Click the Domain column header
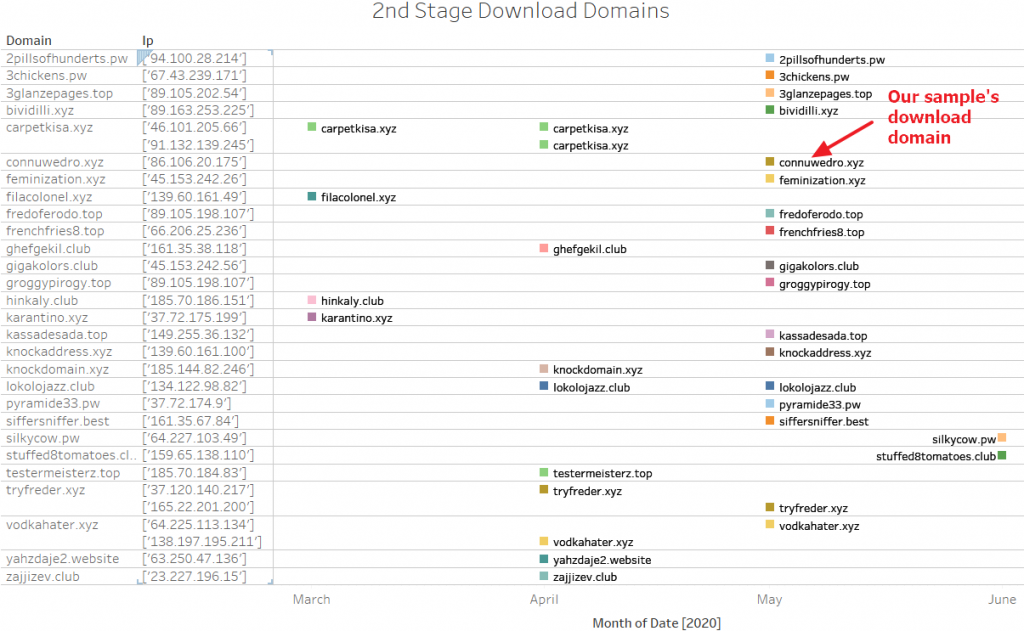 [x=28, y=41]
